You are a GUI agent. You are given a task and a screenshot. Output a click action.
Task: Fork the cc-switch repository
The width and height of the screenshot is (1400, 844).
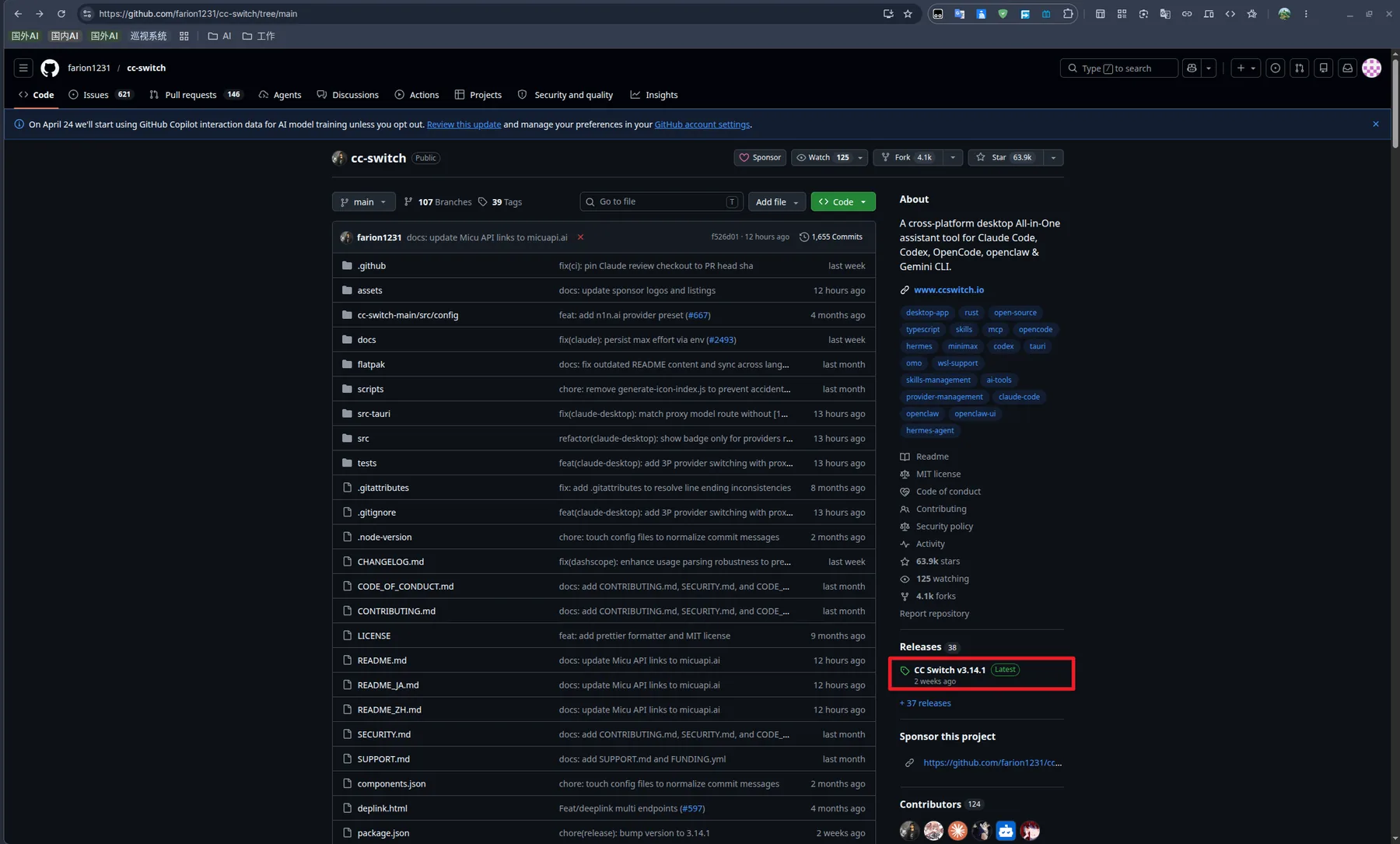908,158
